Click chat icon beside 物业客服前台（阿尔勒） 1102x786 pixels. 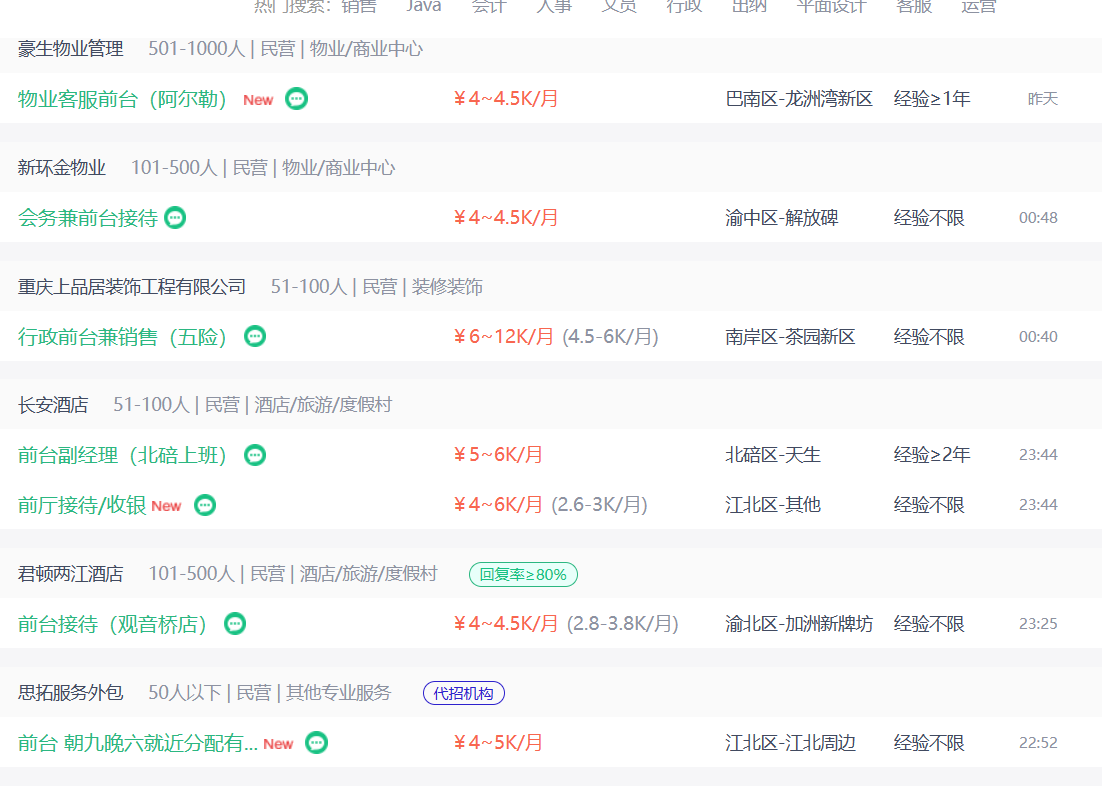pos(296,99)
